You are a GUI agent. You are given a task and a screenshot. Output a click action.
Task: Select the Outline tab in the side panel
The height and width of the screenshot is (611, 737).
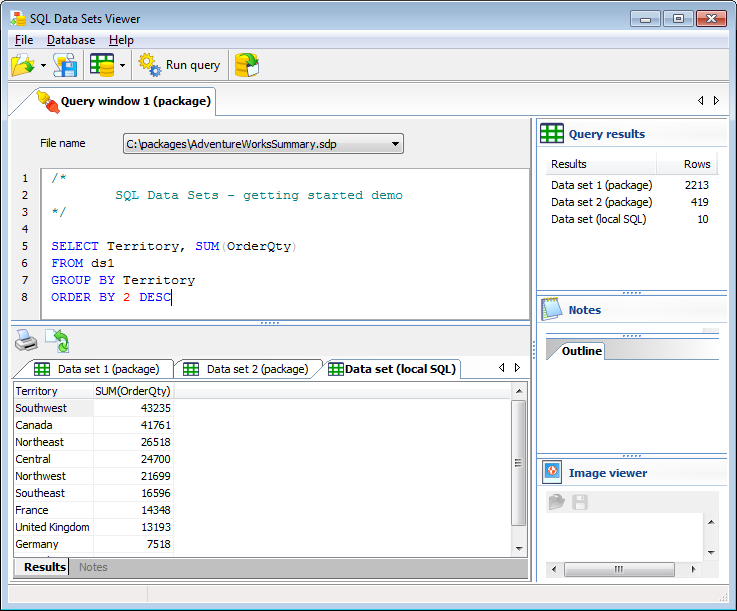click(581, 351)
